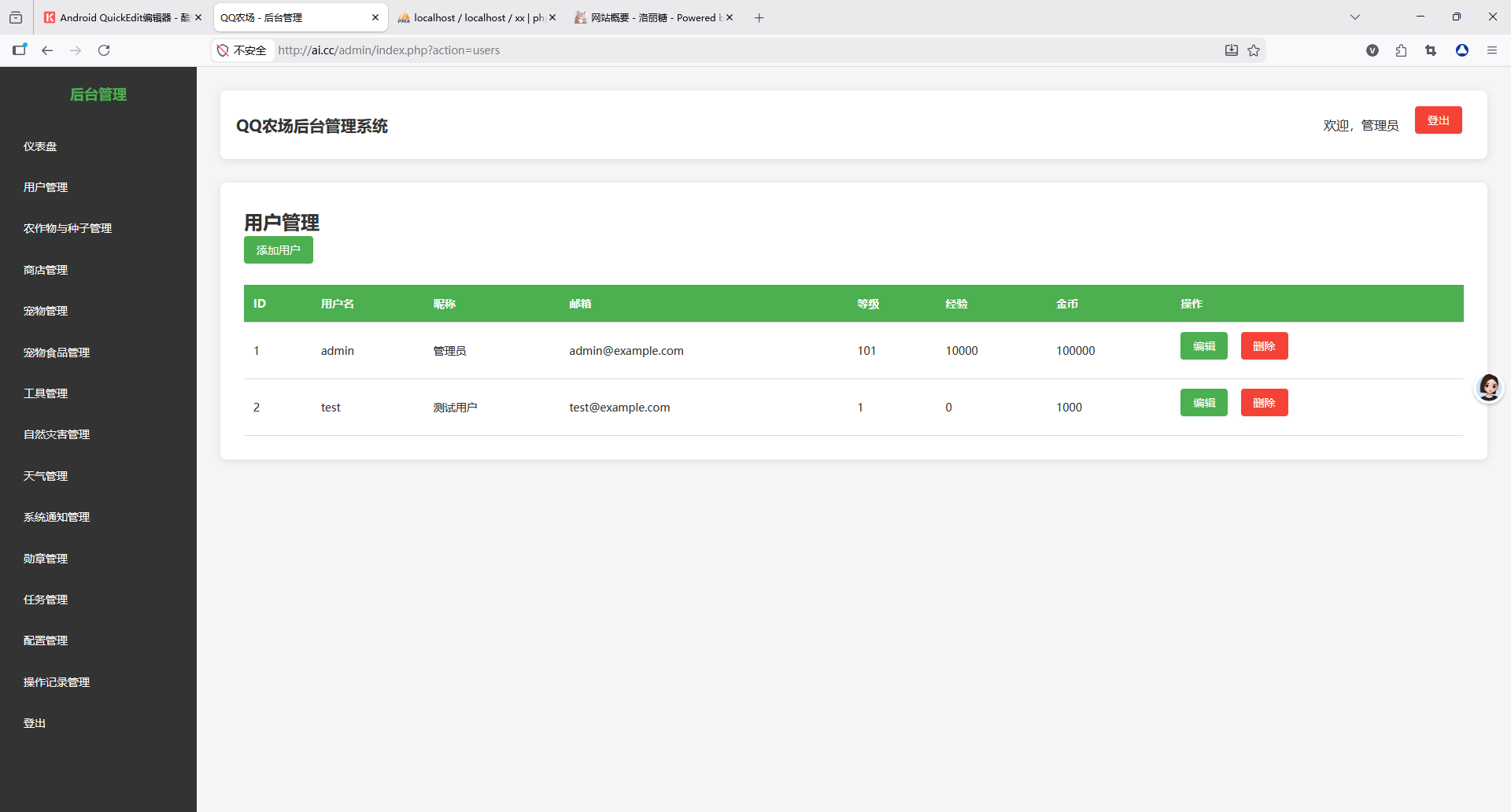1511x812 pixels.
Task: Switch to the Android QuickEdit tab
Action: [x=118, y=17]
